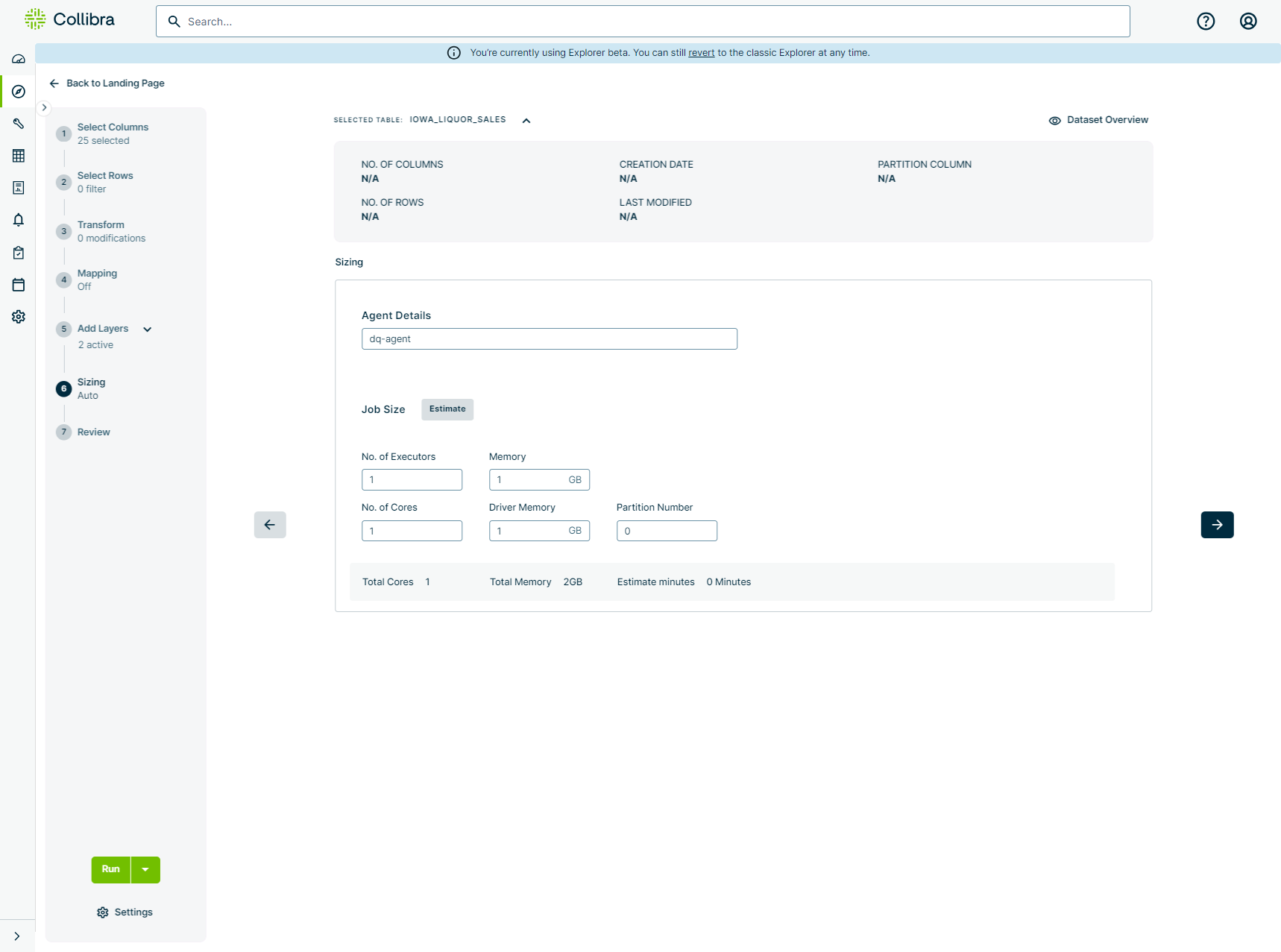
Task: Jump to the Review step
Action: pos(93,432)
